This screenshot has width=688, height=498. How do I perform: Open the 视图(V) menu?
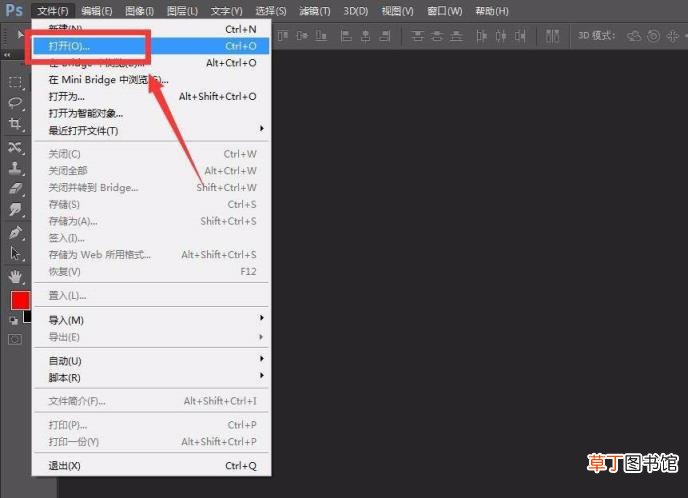click(x=398, y=11)
